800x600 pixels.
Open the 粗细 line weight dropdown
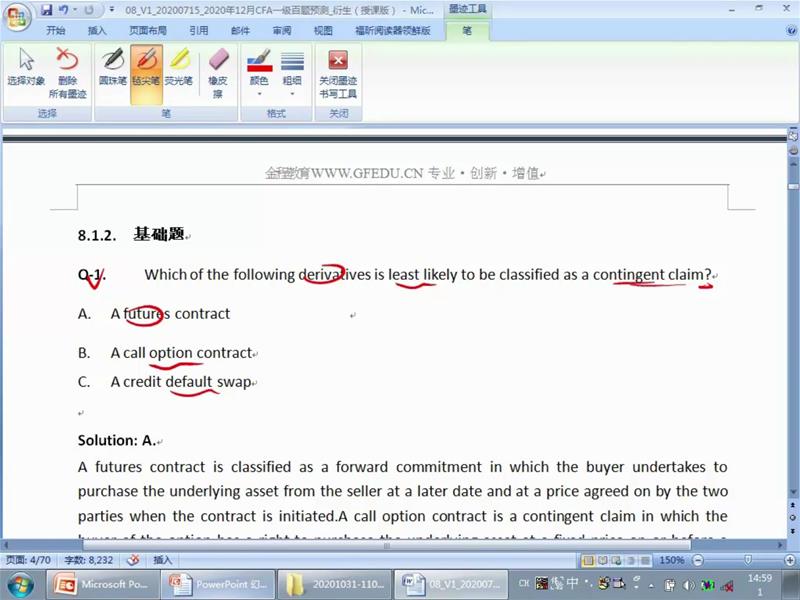pyautogui.click(x=292, y=73)
